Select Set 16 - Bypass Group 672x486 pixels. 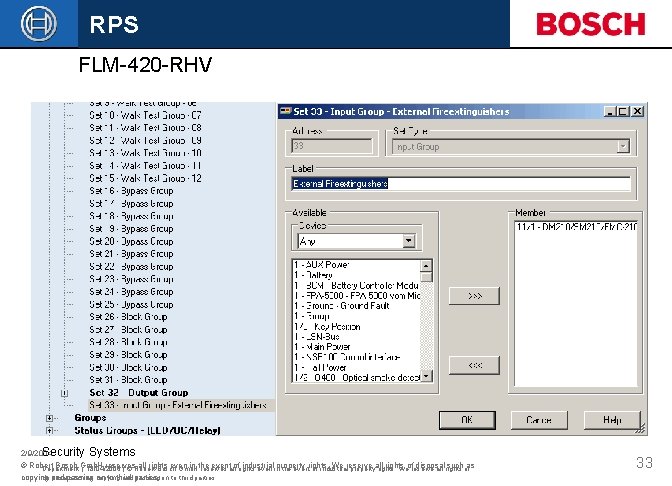coord(131,191)
